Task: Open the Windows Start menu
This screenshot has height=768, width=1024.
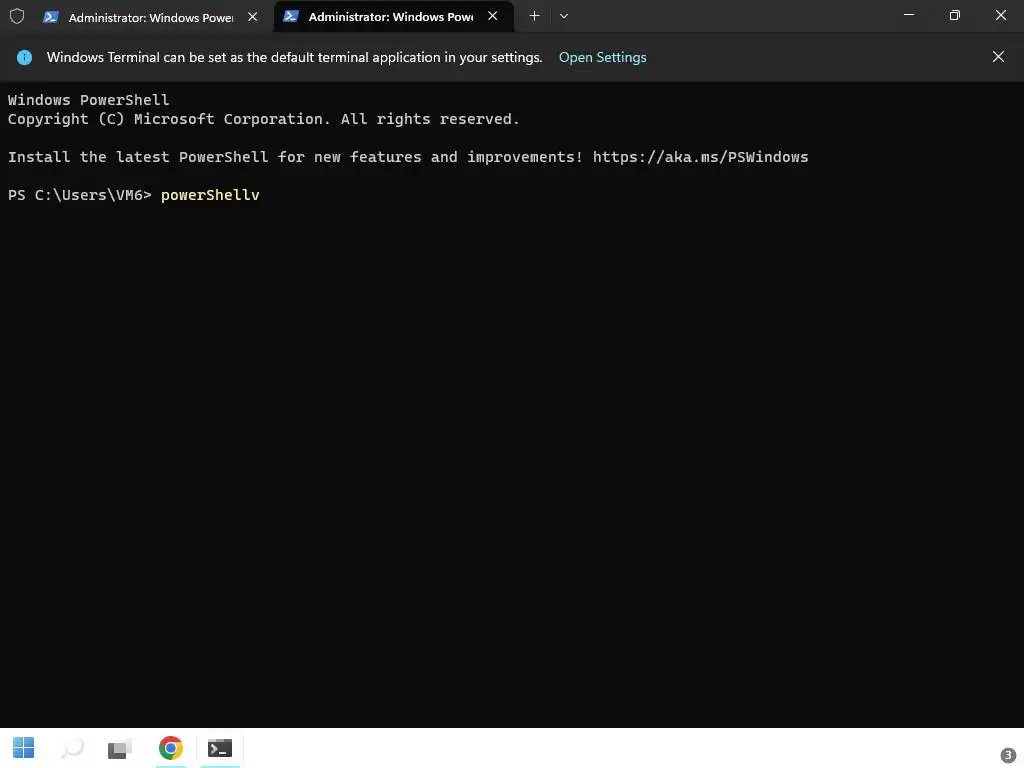Action: 24,748
